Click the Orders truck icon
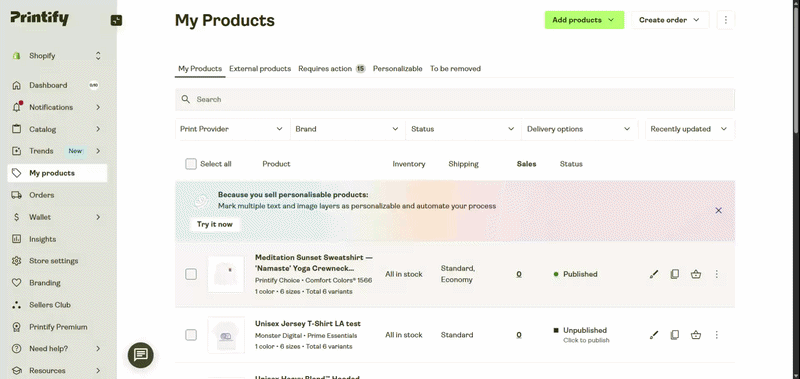The image size is (800, 379). coord(16,195)
